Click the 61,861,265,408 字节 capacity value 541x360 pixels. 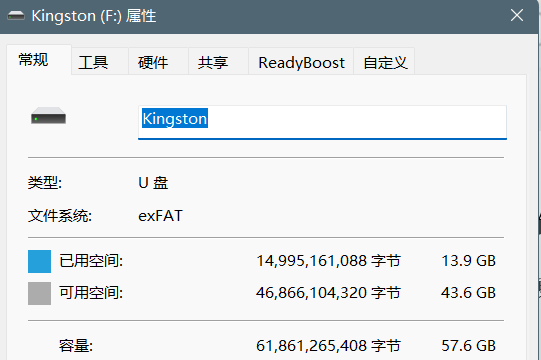click(328, 346)
